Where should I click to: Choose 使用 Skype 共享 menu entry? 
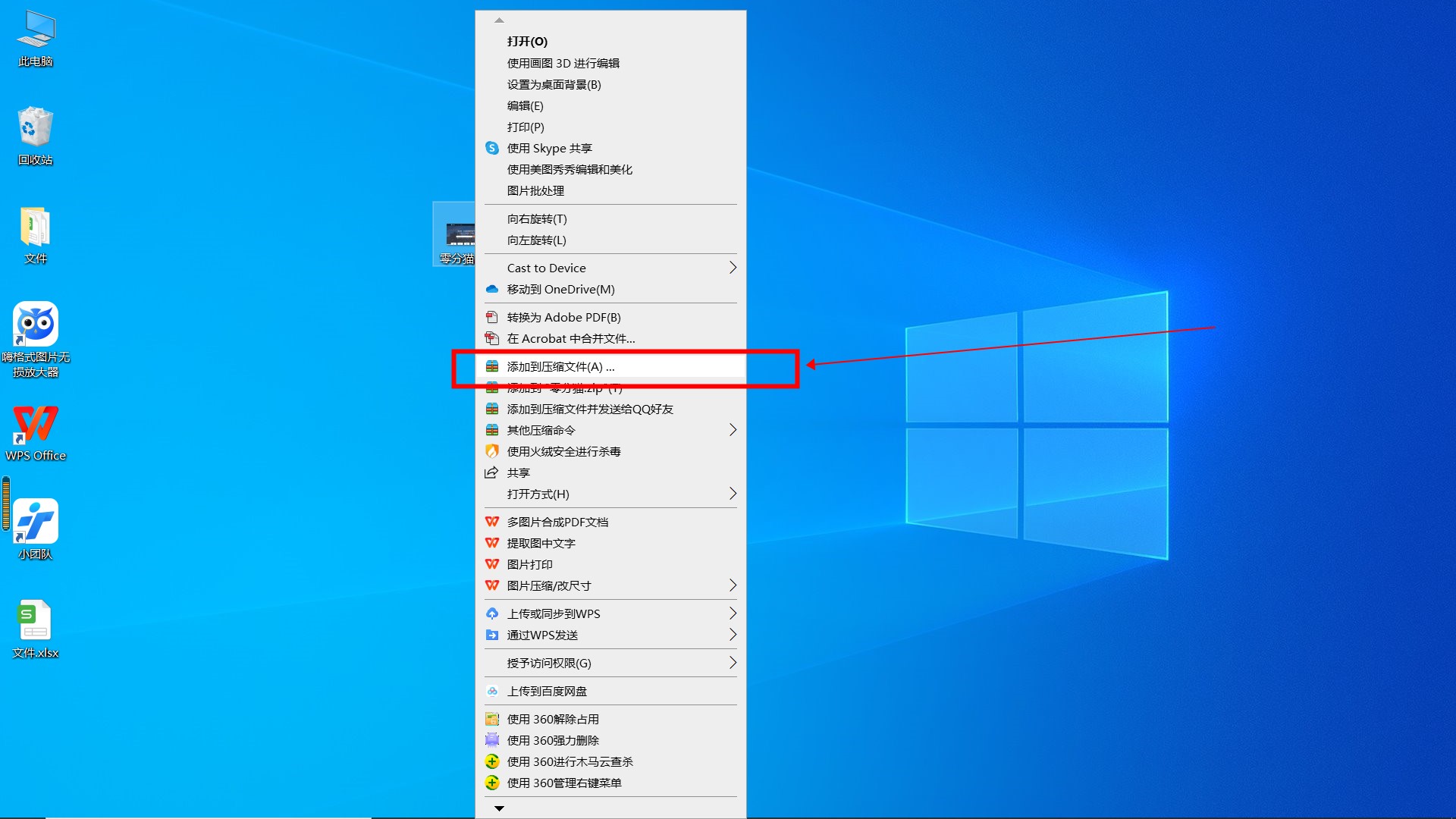[549, 149]
